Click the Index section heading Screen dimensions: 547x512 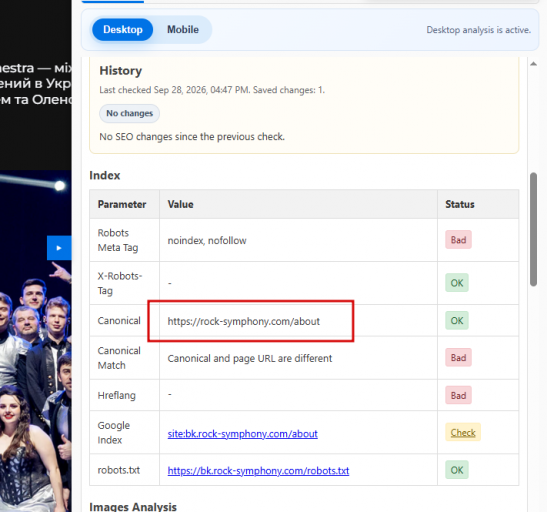[x=105, y=175]
